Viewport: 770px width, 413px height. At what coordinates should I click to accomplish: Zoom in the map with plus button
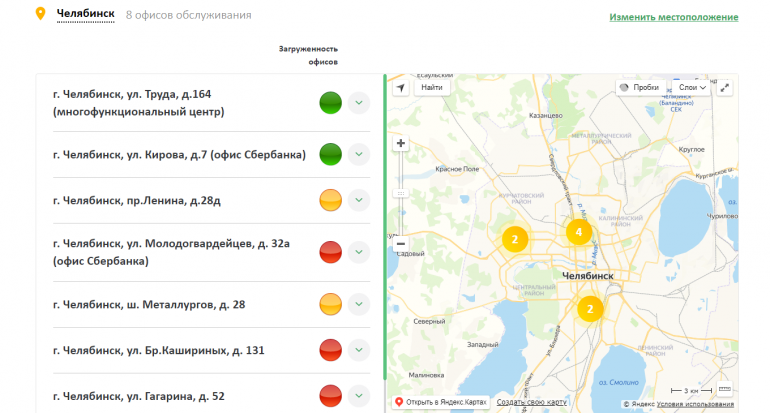click(401, 143)
